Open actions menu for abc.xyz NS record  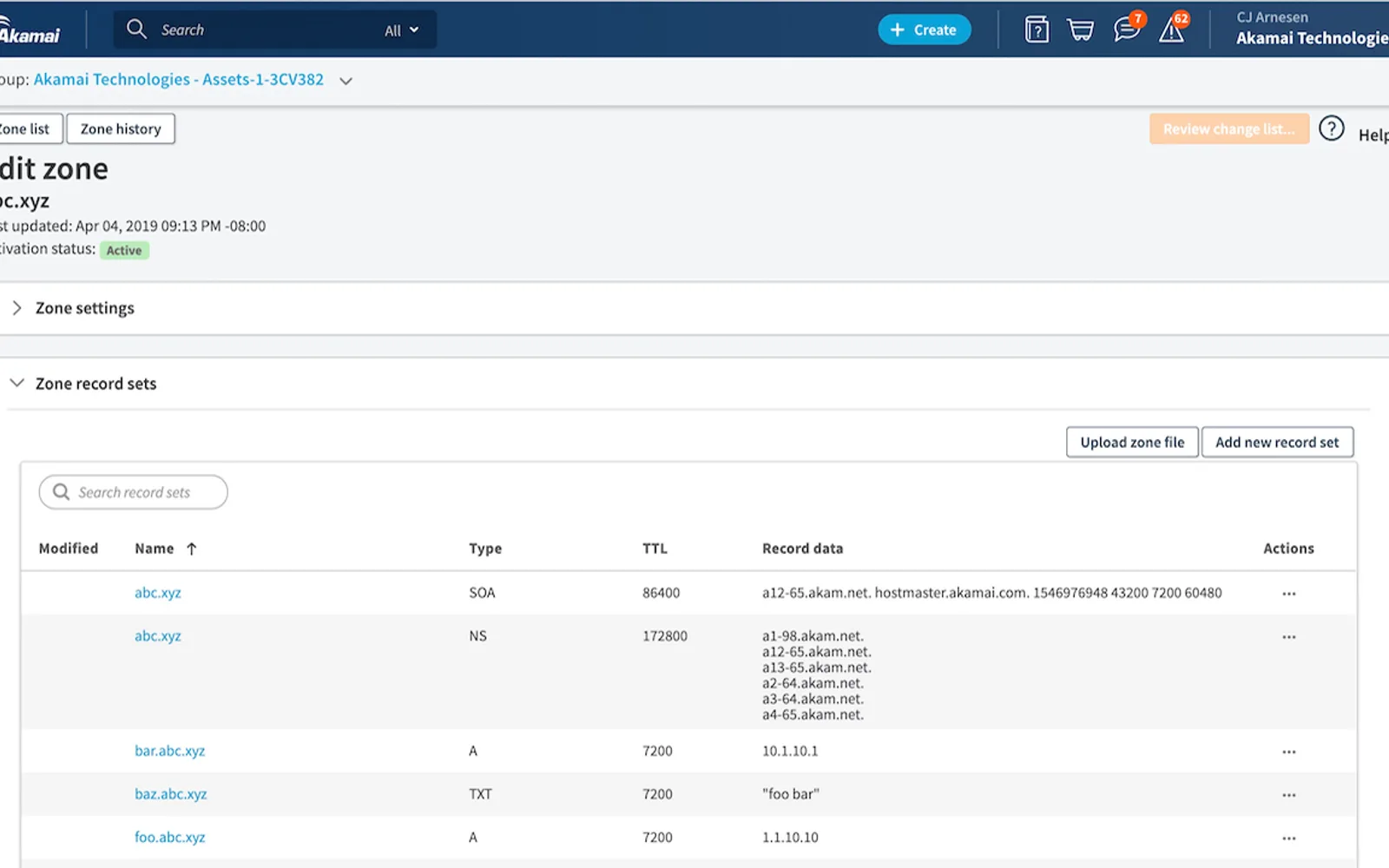[x=1289, y=637]
